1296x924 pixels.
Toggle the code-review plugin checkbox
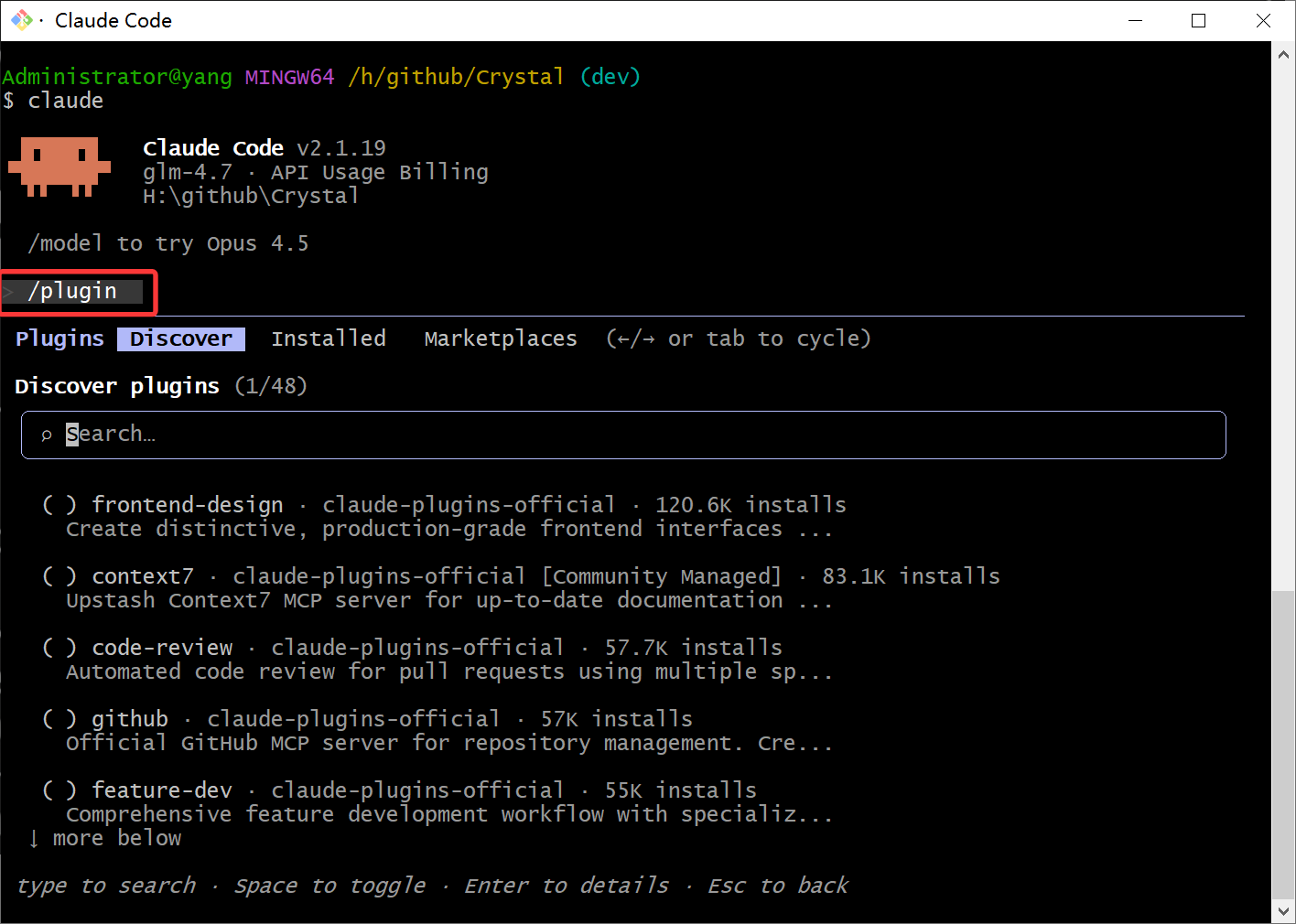click(59, 648)
